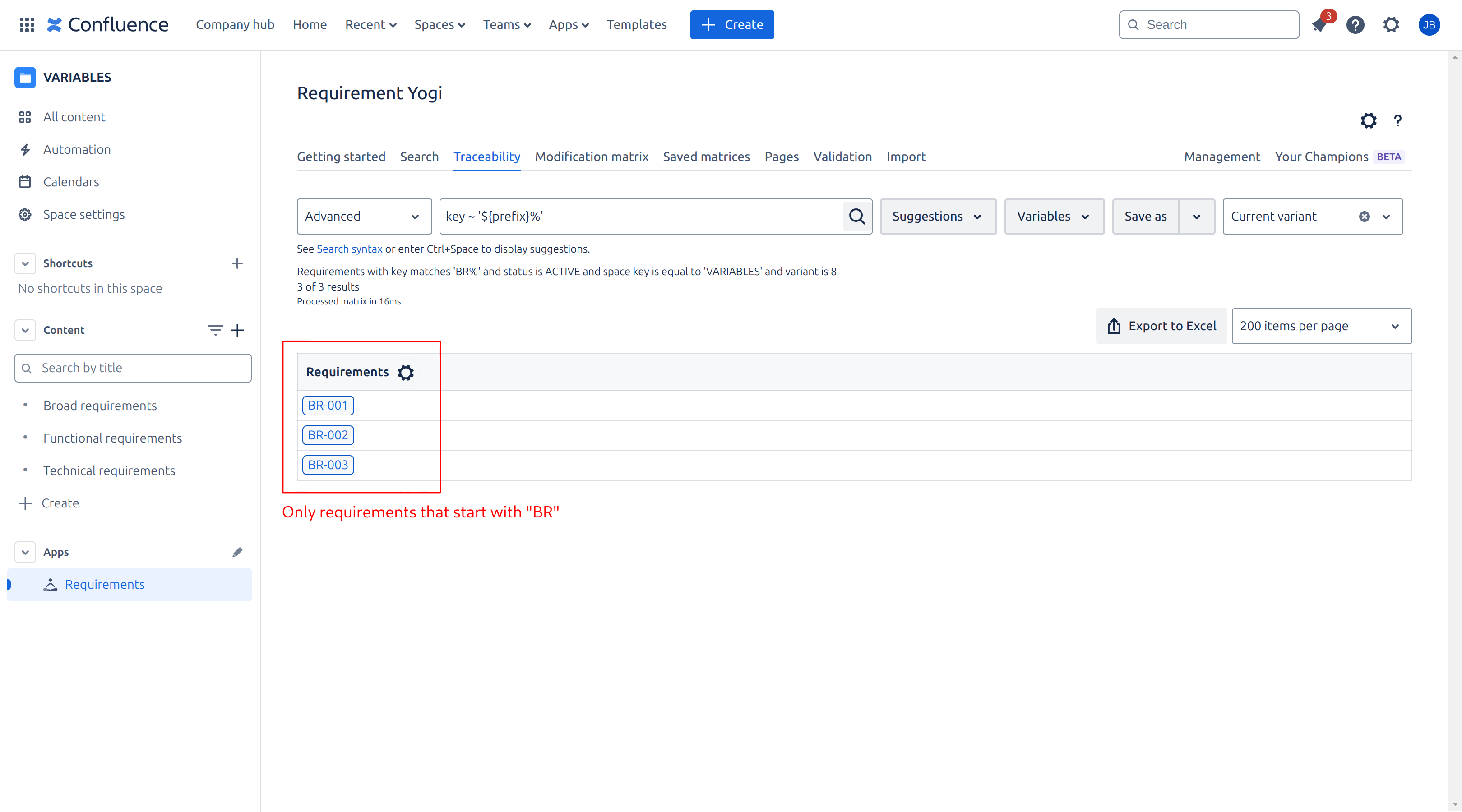Click the Search syntax link
Viewport: 1462px width, 812px height.
click(x=349, y=249)
